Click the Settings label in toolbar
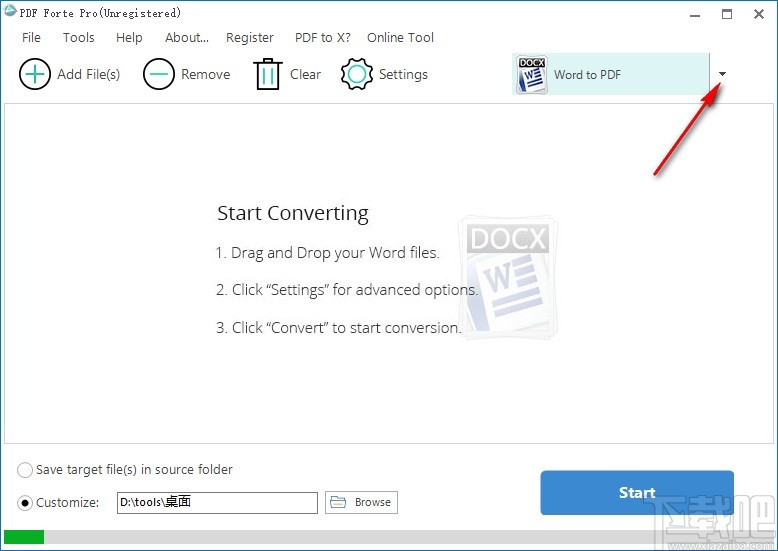 click(403, 74)
